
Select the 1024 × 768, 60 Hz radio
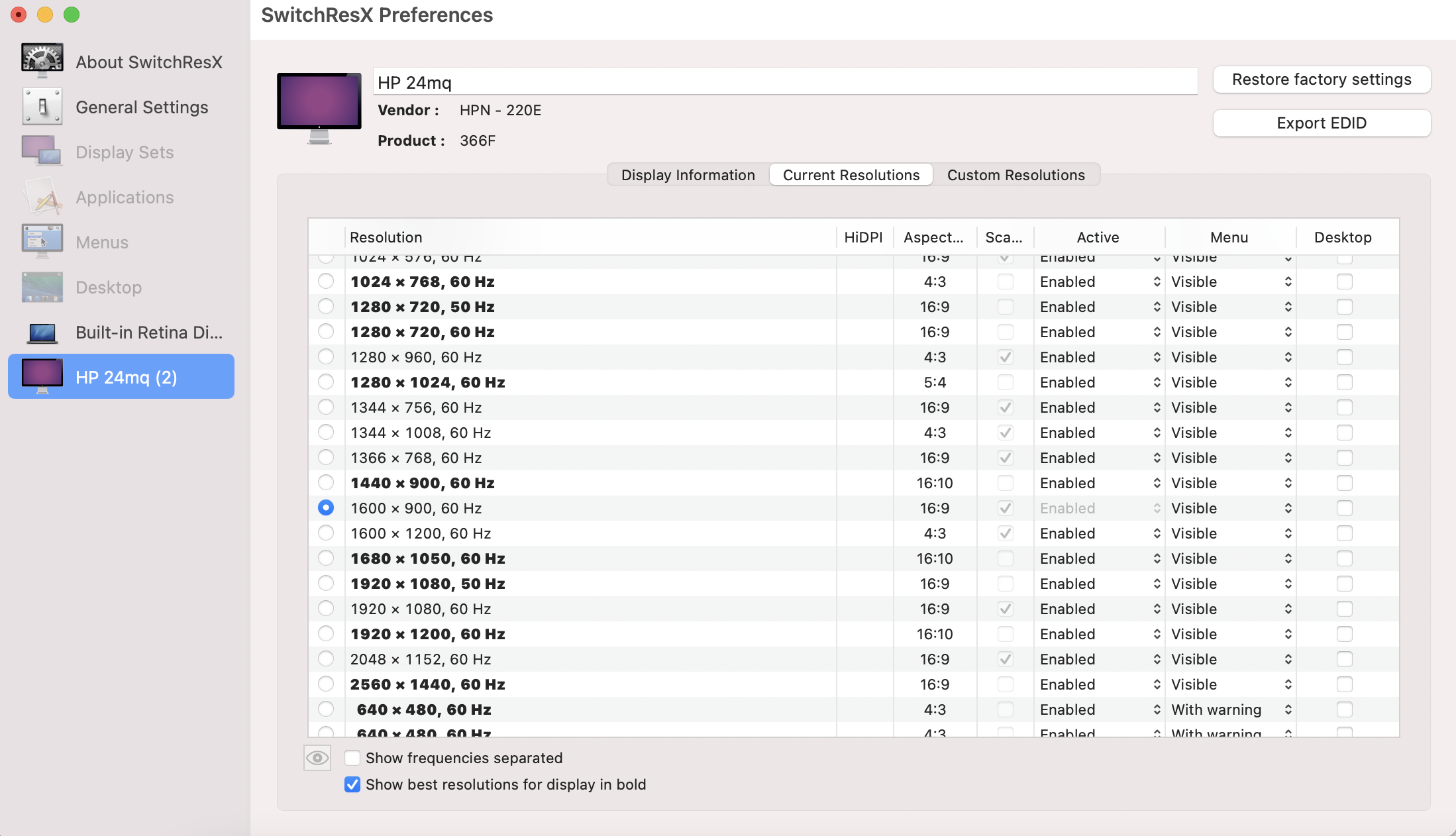pyautogui.click(x=326, y=282)
